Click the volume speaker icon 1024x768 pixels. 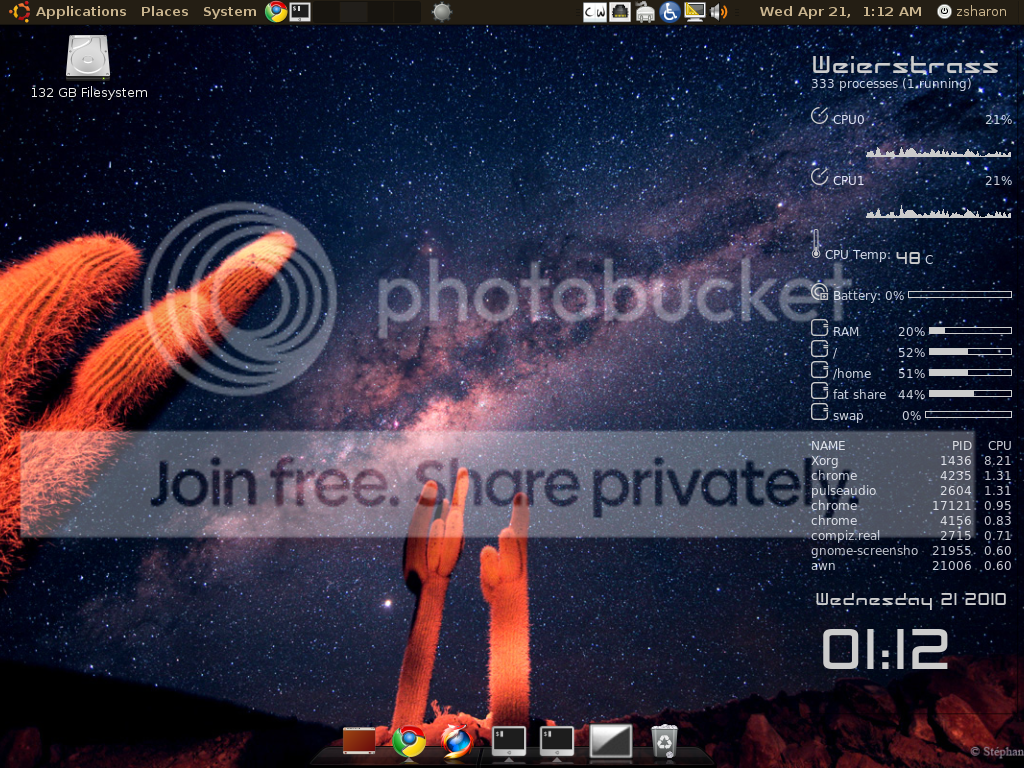tap(718, 12)
